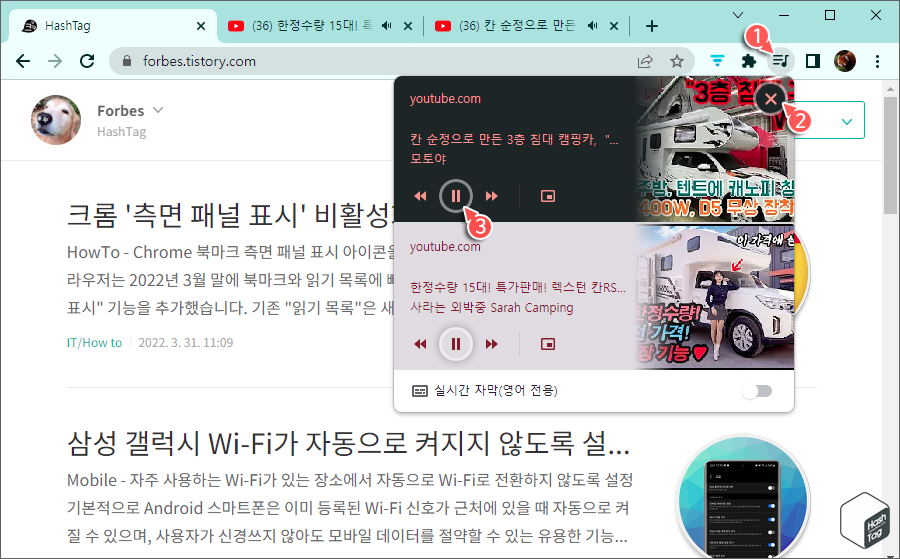This screenshot has height=559, width=900.
Task: Open the side panel icon
Action: pos(813,61)
